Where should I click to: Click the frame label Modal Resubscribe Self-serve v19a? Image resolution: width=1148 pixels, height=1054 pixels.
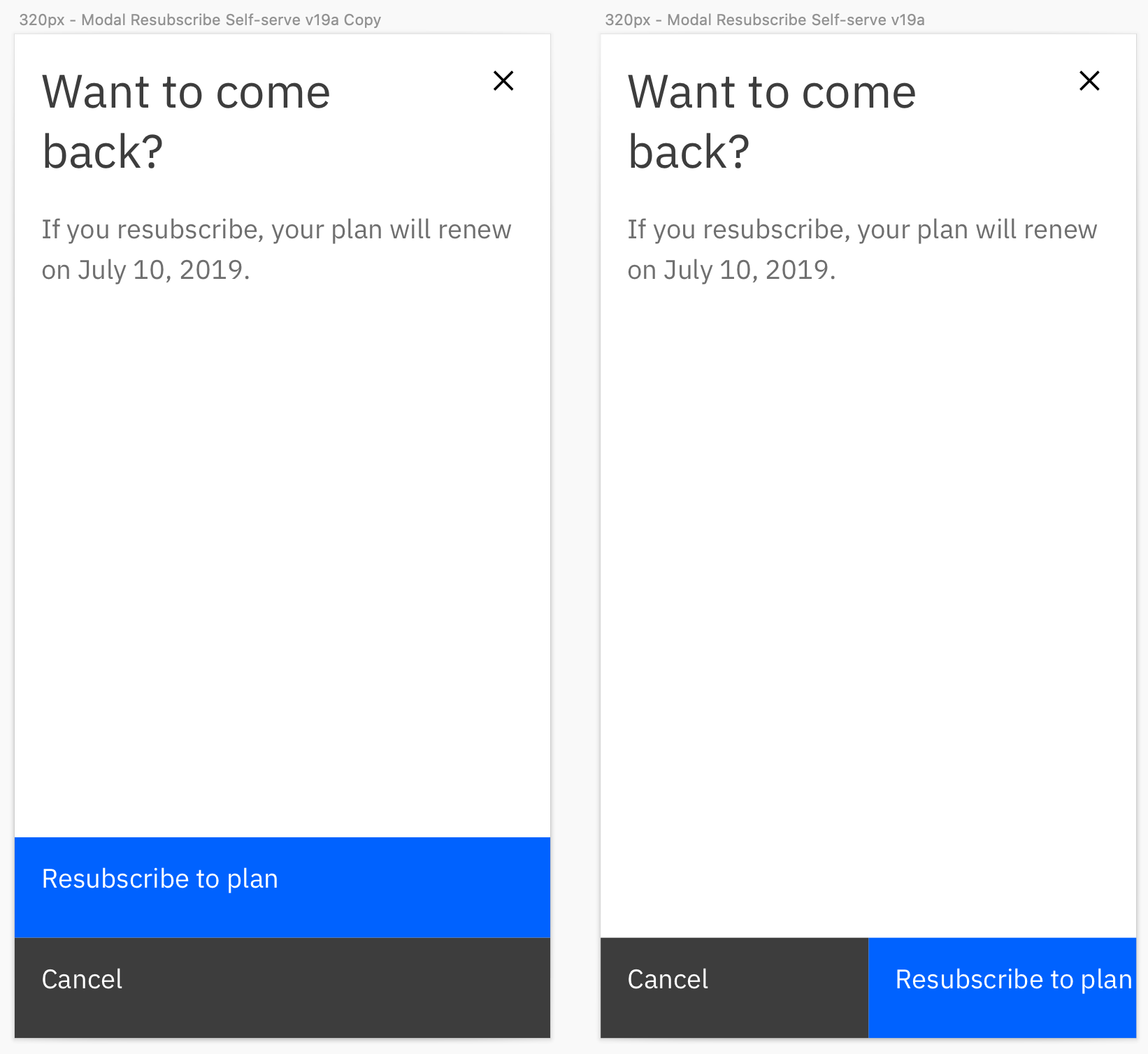(x=765, y=20)
